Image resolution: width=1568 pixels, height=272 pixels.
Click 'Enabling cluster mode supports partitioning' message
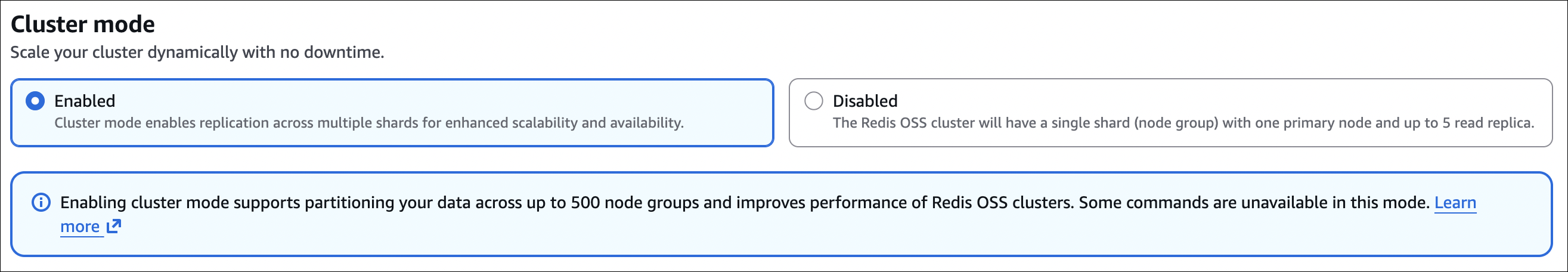[243, 203]
